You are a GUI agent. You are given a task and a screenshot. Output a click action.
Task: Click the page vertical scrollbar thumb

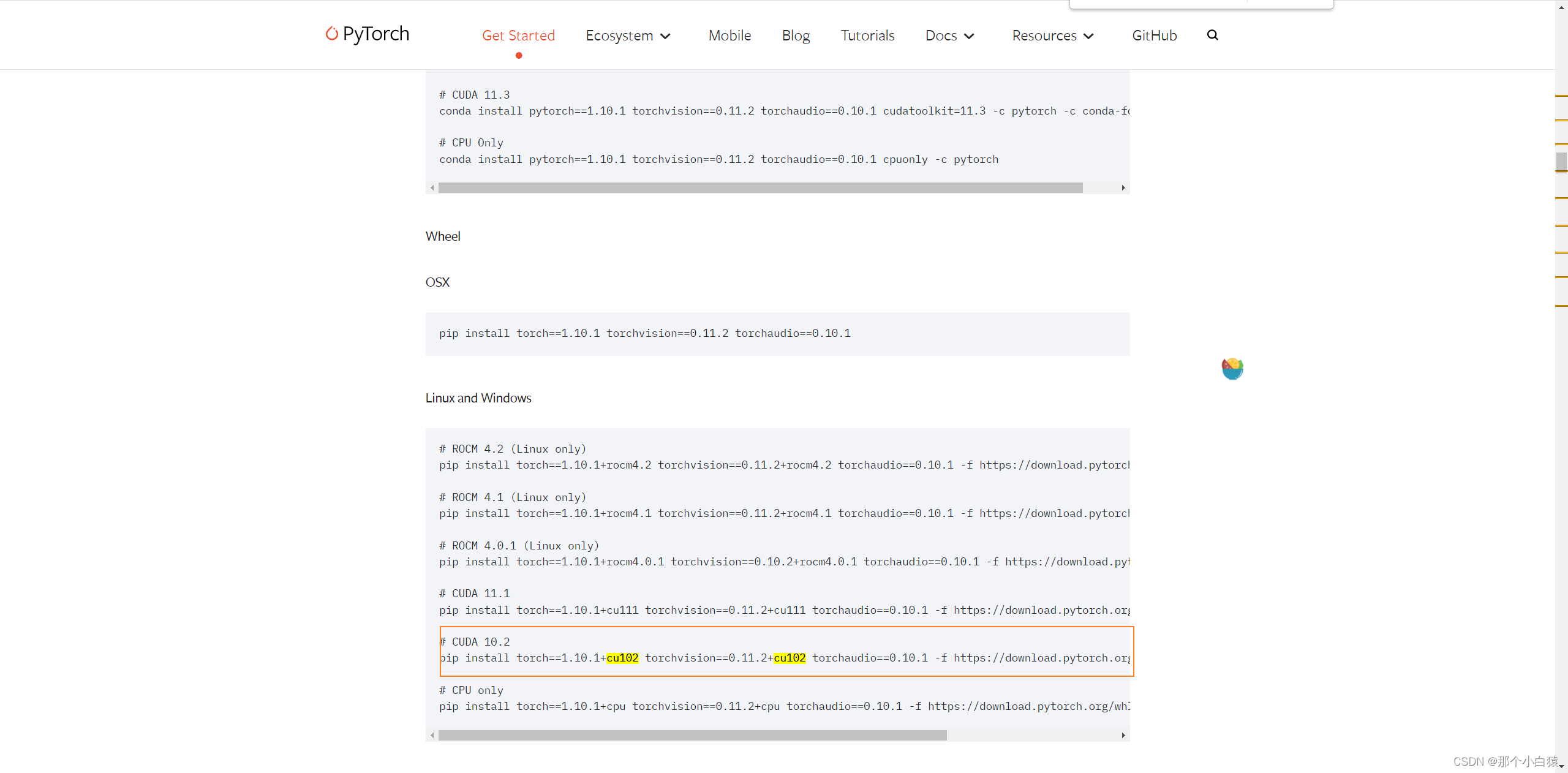point(1561,162)
